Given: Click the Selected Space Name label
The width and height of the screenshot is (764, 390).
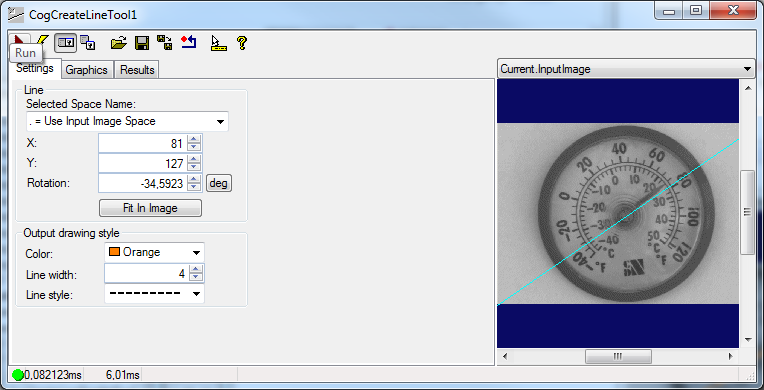Looking at the screenshot, I should 81,104.
